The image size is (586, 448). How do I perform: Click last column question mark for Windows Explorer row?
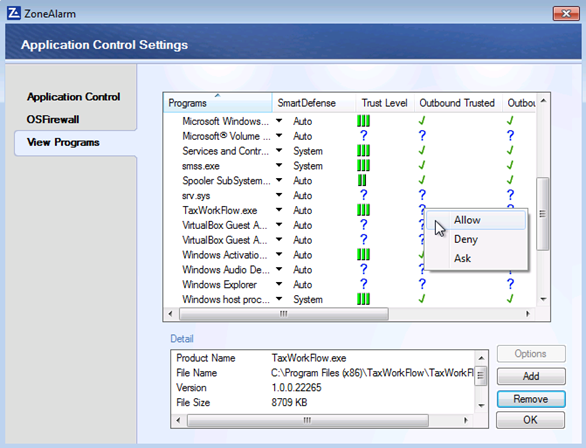click(x=510, y=284)
